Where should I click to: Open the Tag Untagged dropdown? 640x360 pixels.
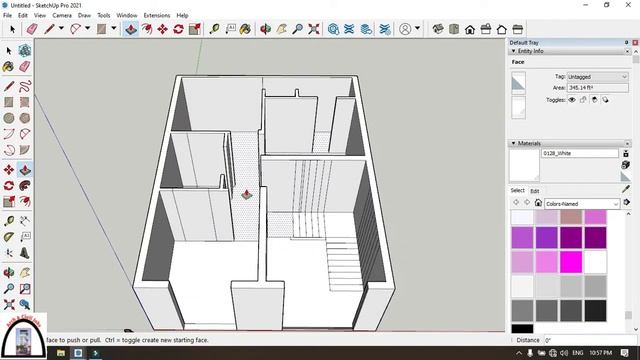[x=598, y=77]
